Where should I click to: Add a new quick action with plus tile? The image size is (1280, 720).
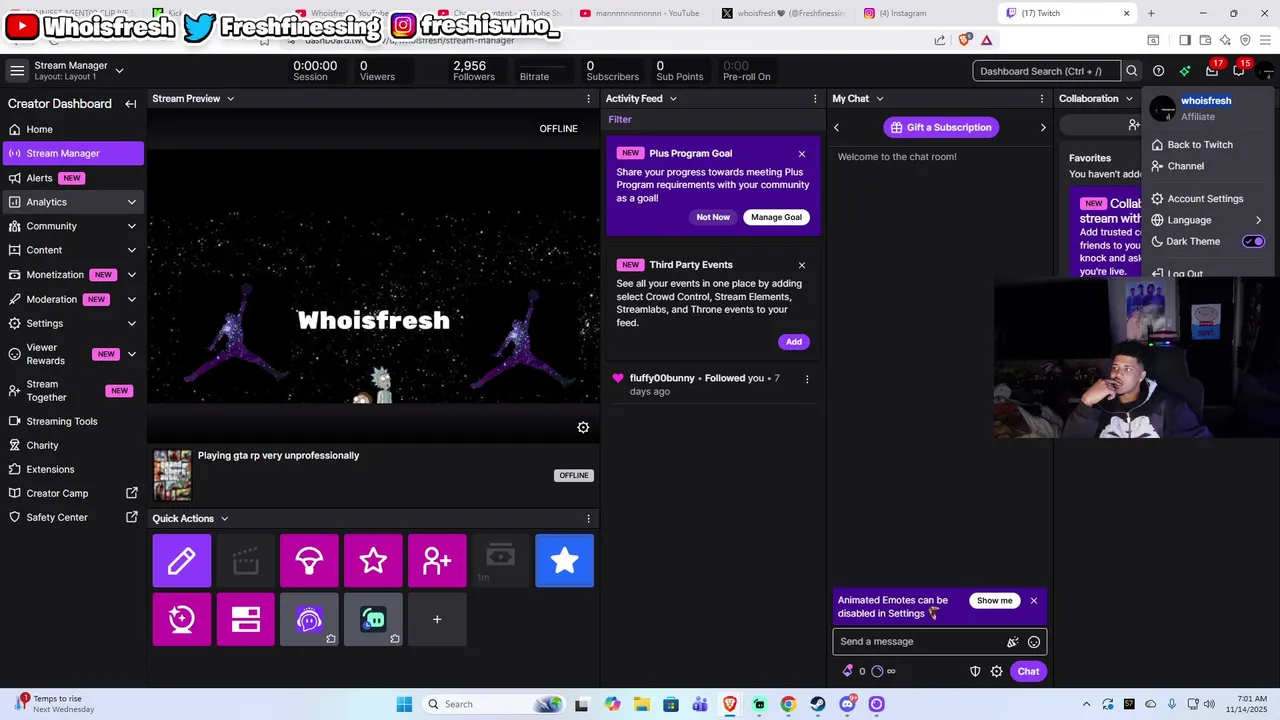pyautogui.click(x=437, y=619)
